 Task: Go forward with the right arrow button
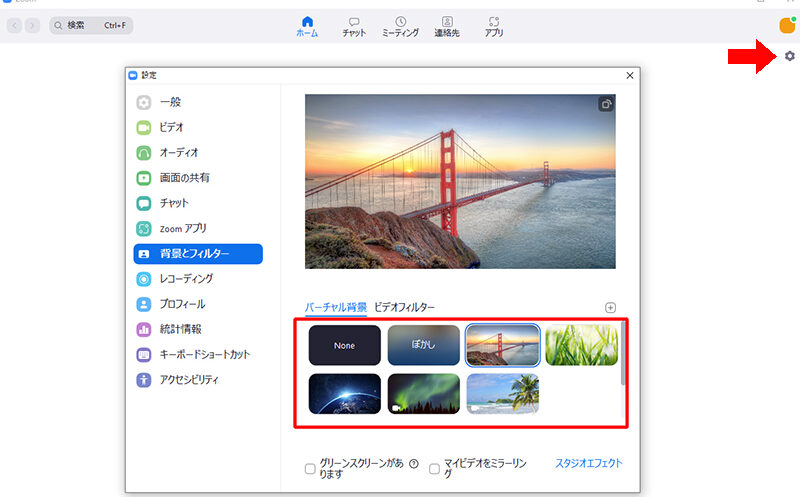32,25
